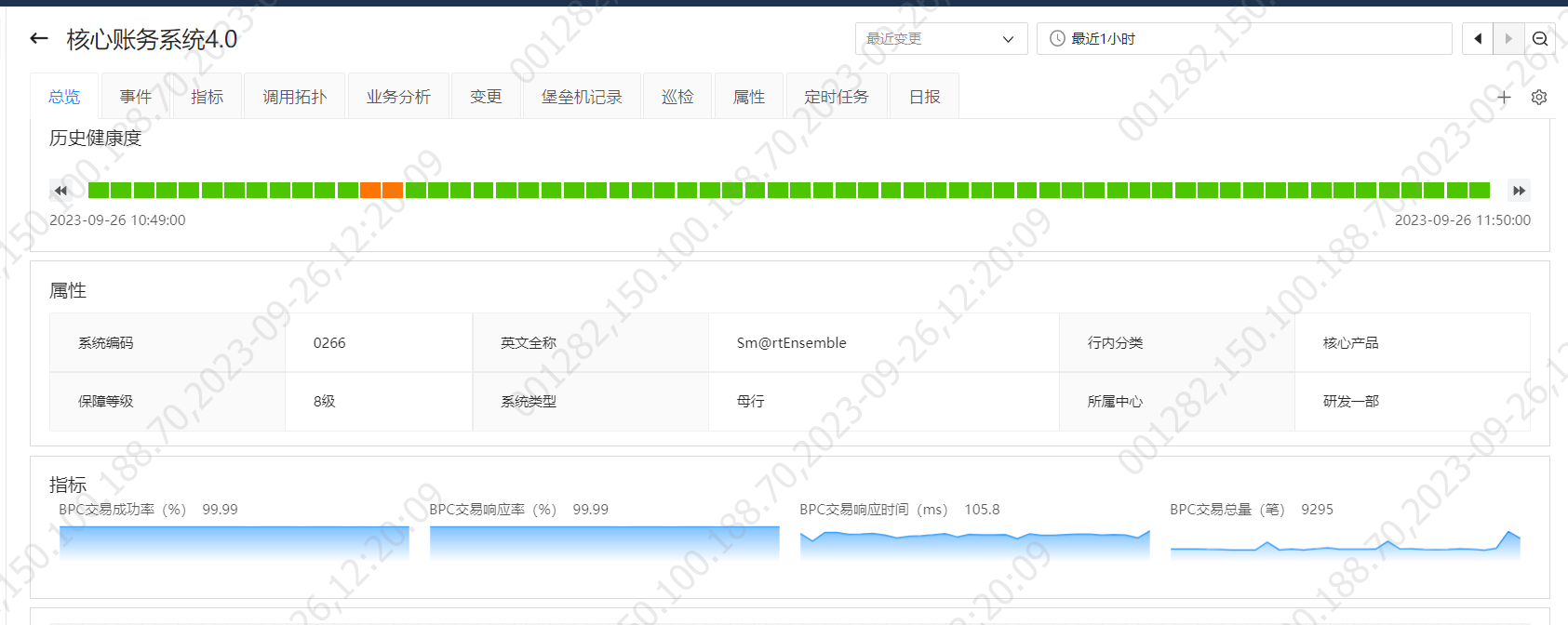Switch to the 总览 tab
The width and height of the screenshot is (1568, 625).
click(64, 97)
